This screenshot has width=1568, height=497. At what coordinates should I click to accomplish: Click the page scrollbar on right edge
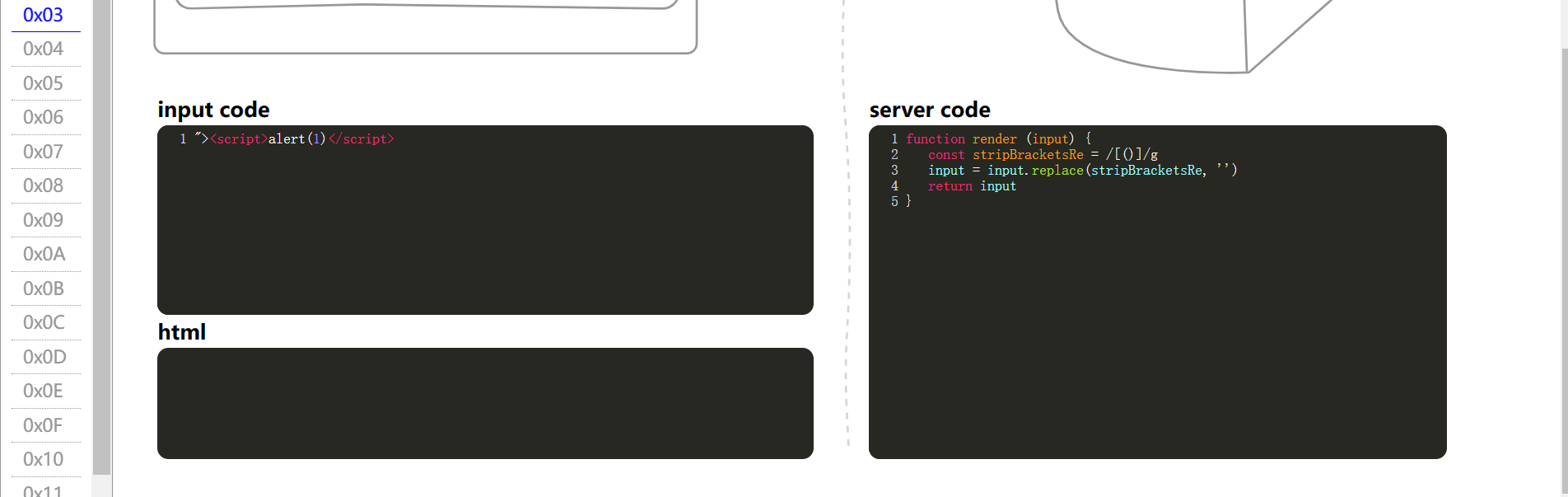click(x=1562, y=247)
